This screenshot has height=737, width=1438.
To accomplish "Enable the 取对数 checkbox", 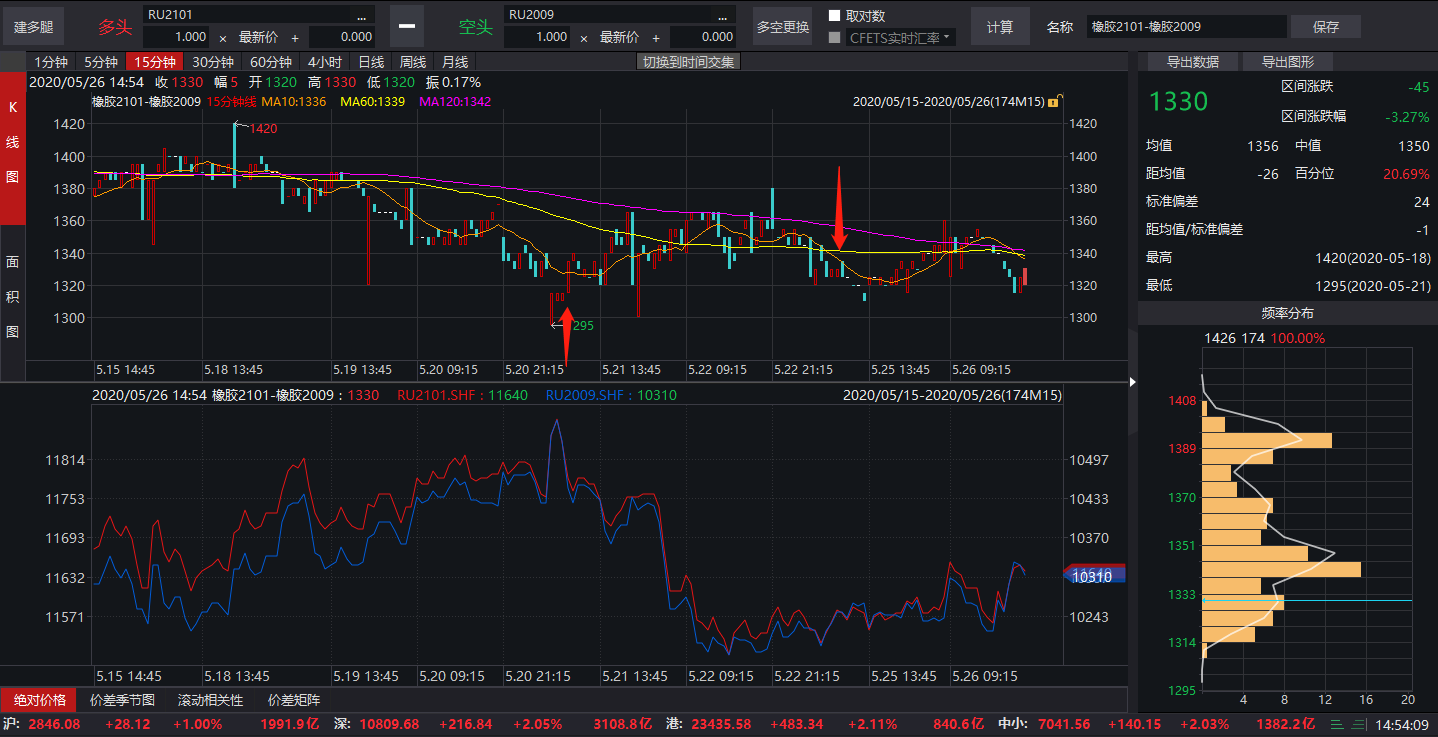I will [x=835, y=16].
